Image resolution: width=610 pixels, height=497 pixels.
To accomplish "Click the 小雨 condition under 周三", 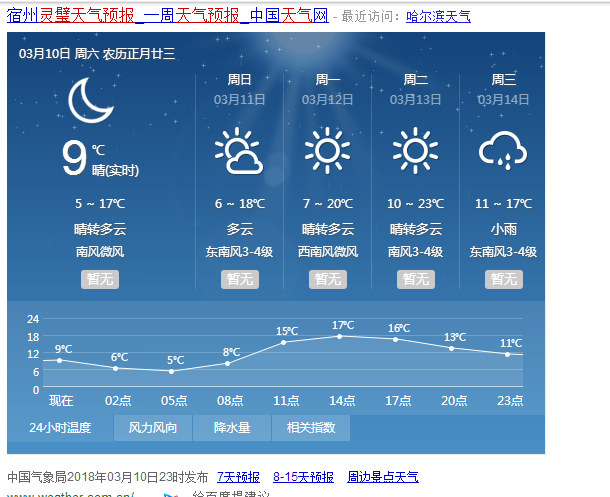I will [x=503, y=229].
